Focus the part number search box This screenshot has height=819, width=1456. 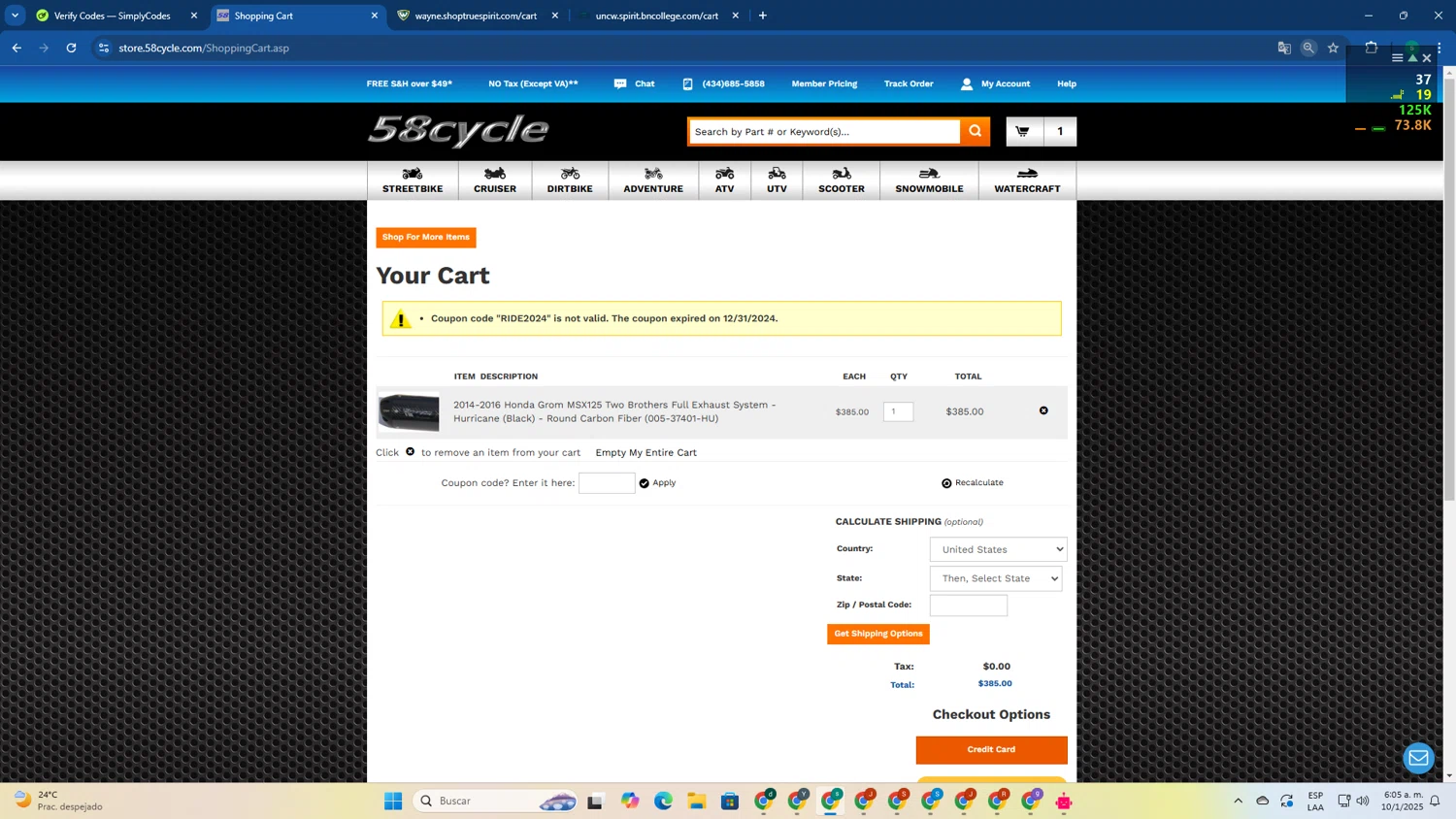(824, 131)
